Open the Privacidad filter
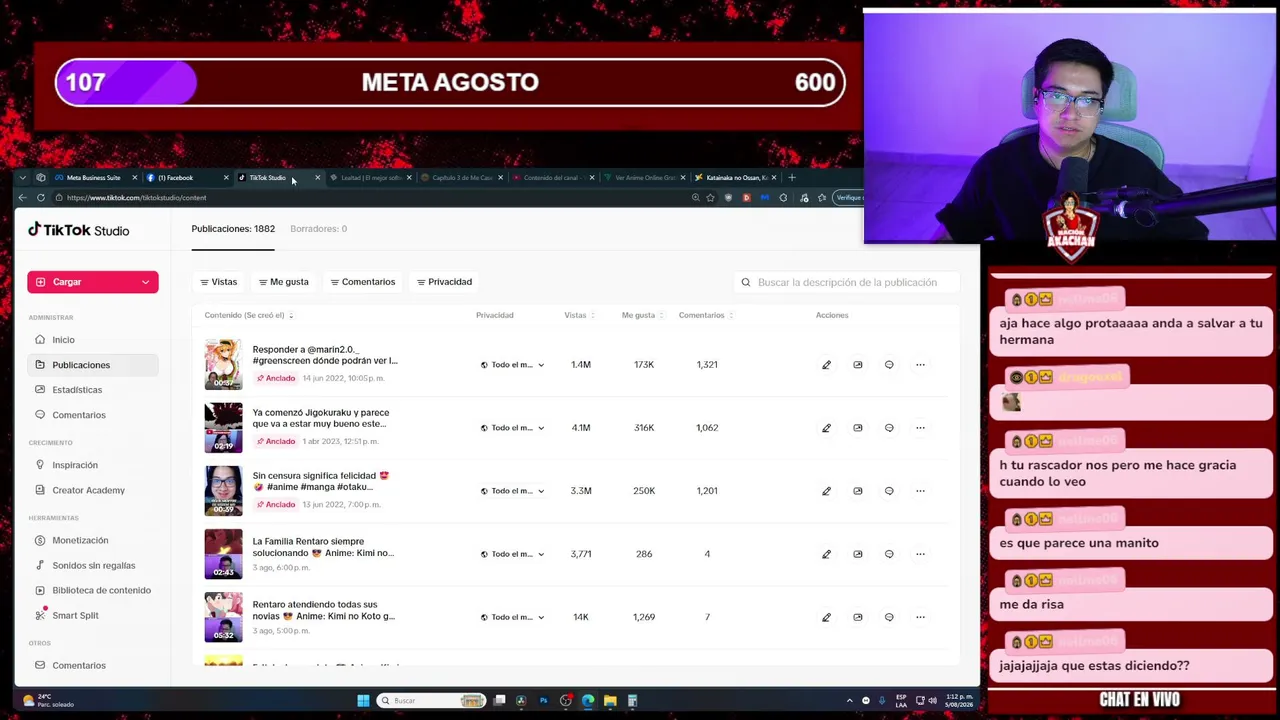1280x720 pixels. tap(444, 282)
